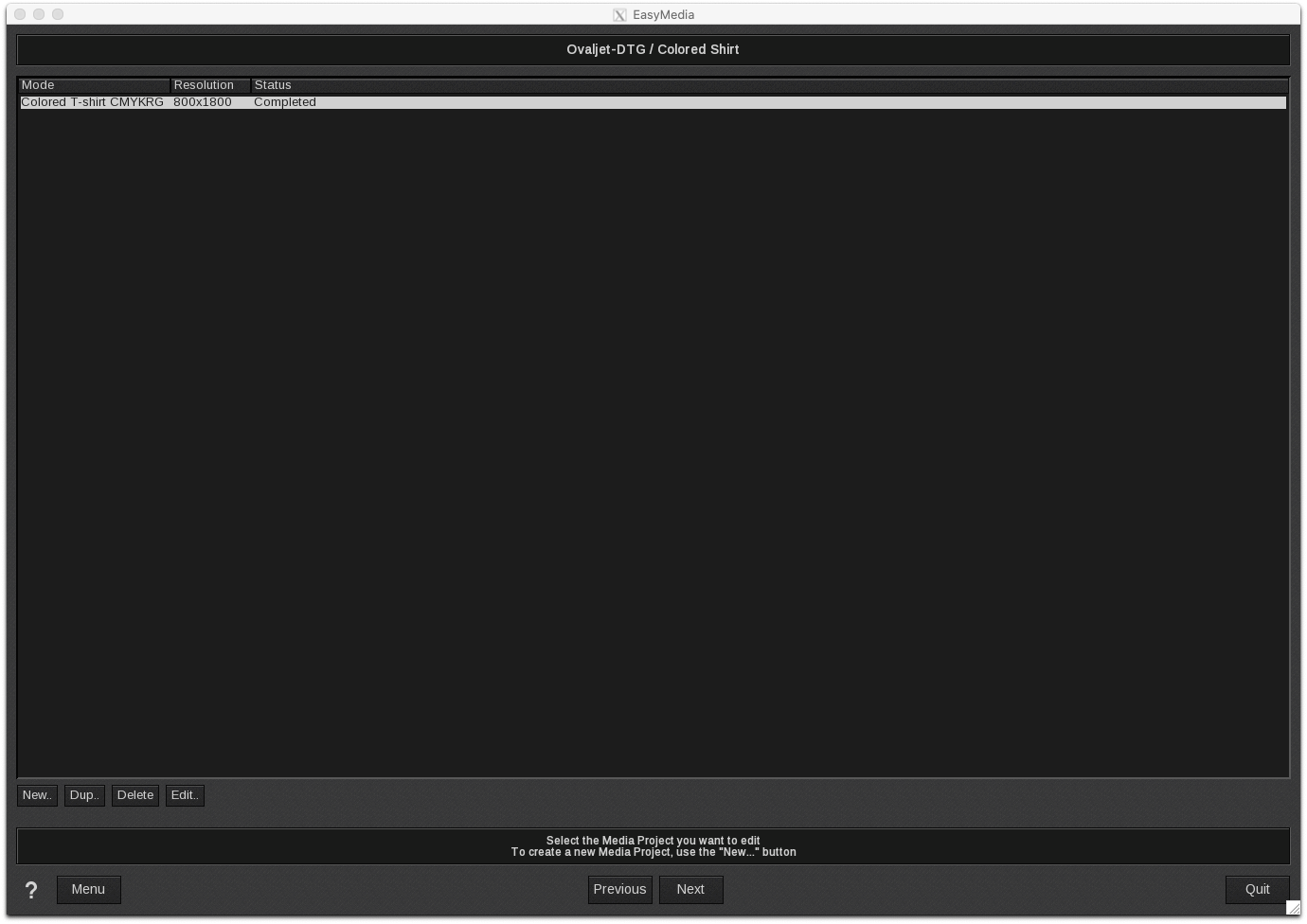Viewport: 1307px width, 924px height.
Task: Open the Menu button
Action: pyautogui.click(x=88, y=890)
